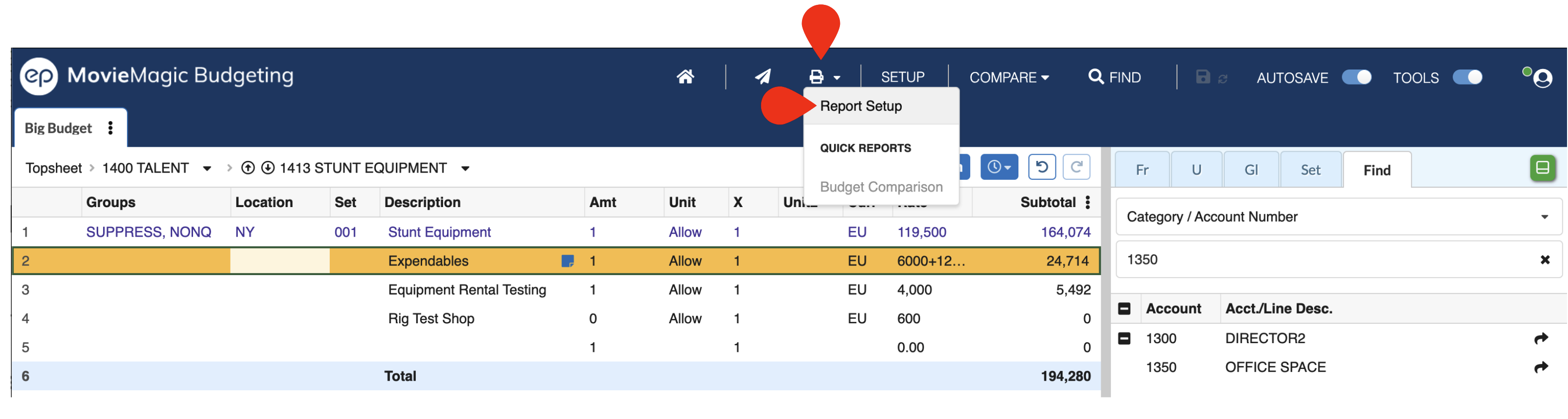Click subtotal 164,074

1065,232
